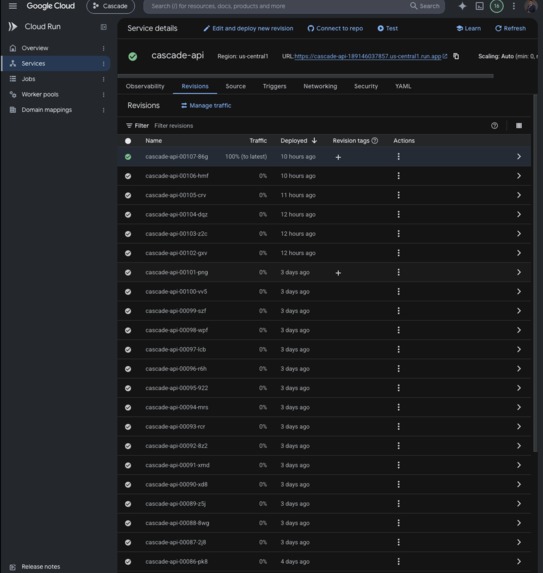Select all revisions with header radio circle
Screen dimensions: 543x573
click(128, 141)
